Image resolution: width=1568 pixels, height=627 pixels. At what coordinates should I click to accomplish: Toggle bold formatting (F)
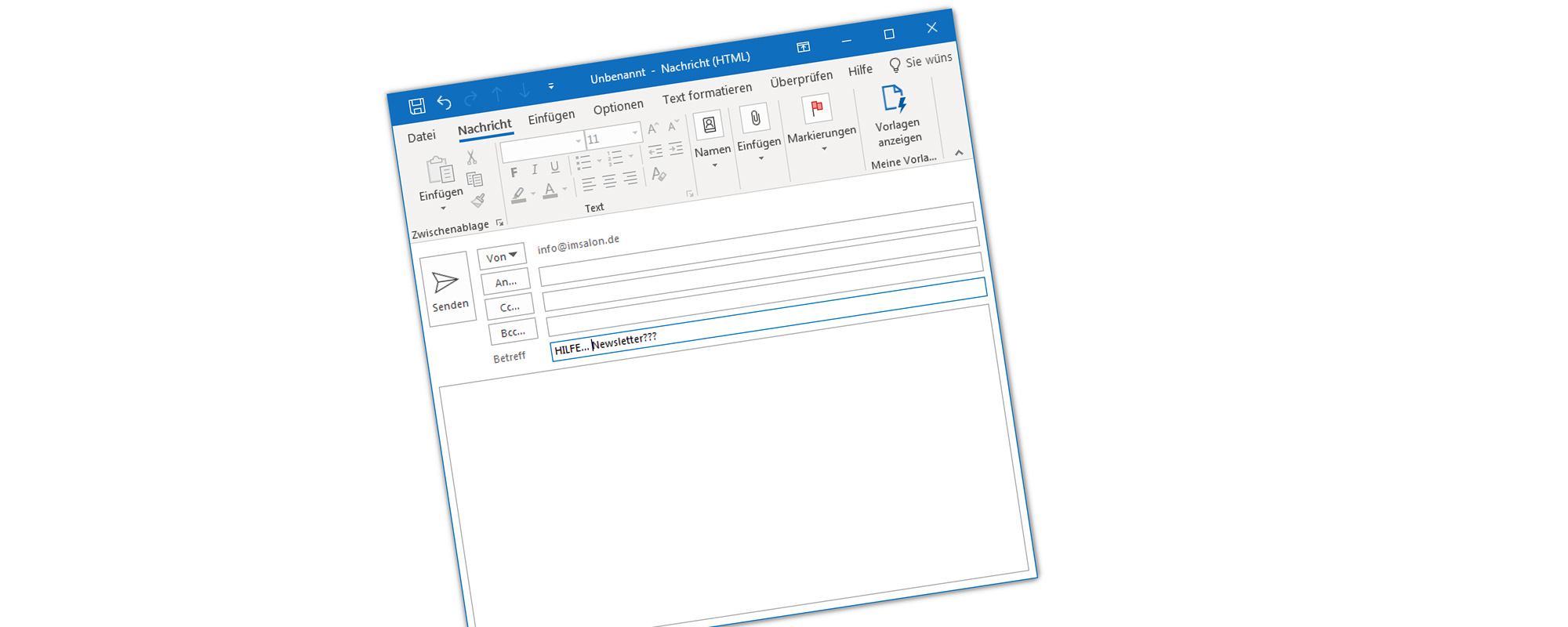pyautogui.click(x=514, y=172)
